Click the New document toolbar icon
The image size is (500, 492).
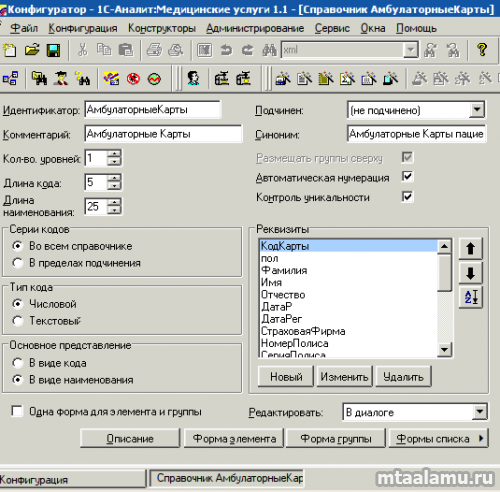click(x=10, y=50)
